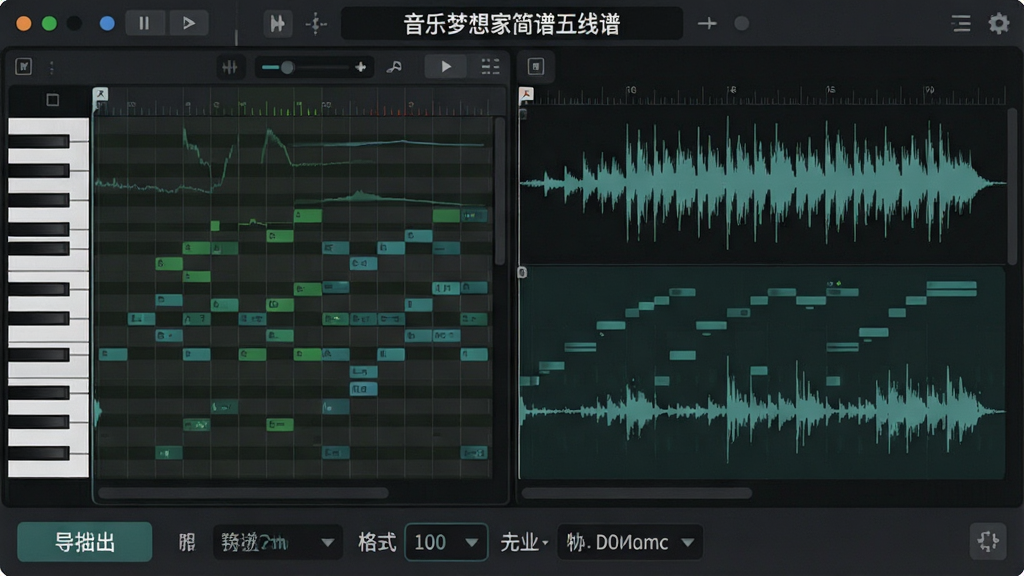Toggle the gray record dot next to the plus
Viewport: 1024px width, 576px height.
(x=741, y=24)
